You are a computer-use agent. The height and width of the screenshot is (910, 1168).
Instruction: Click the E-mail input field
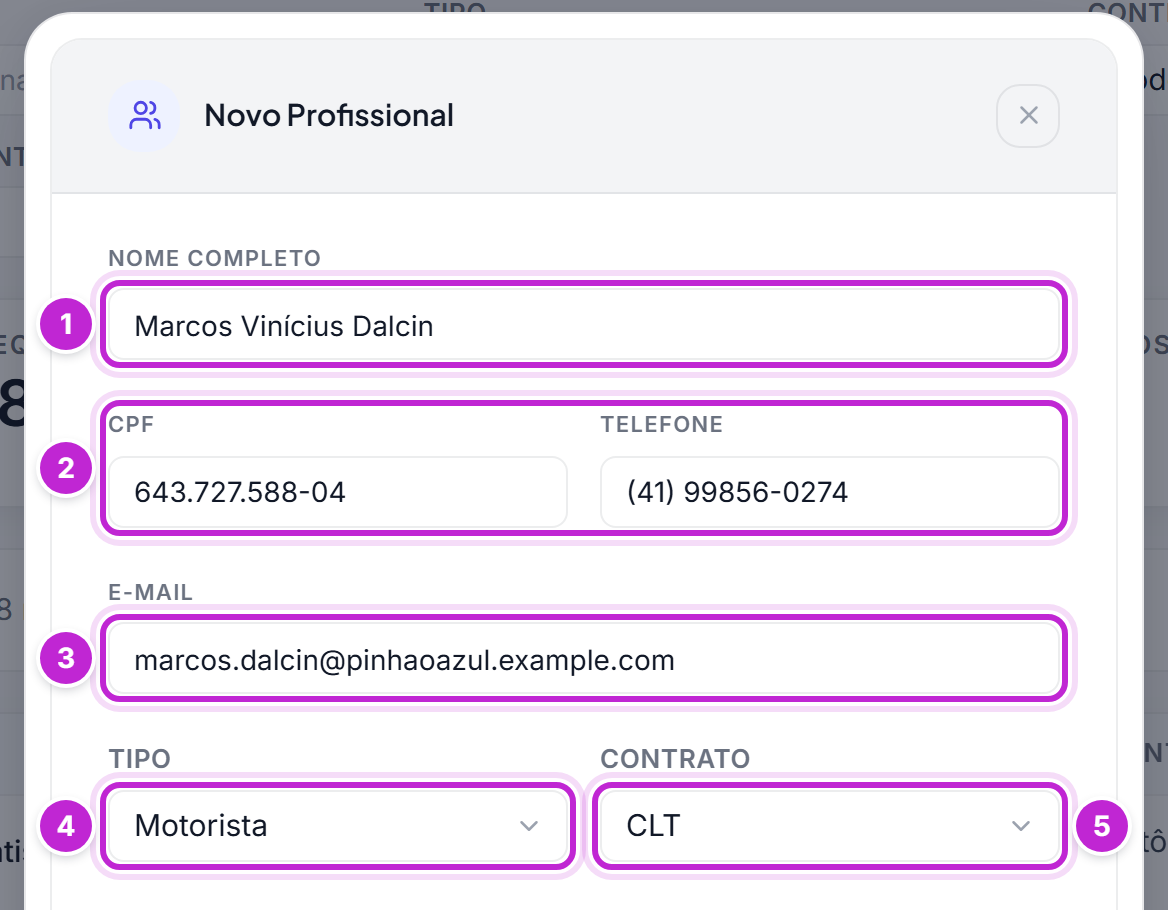[x=584, y=660]
